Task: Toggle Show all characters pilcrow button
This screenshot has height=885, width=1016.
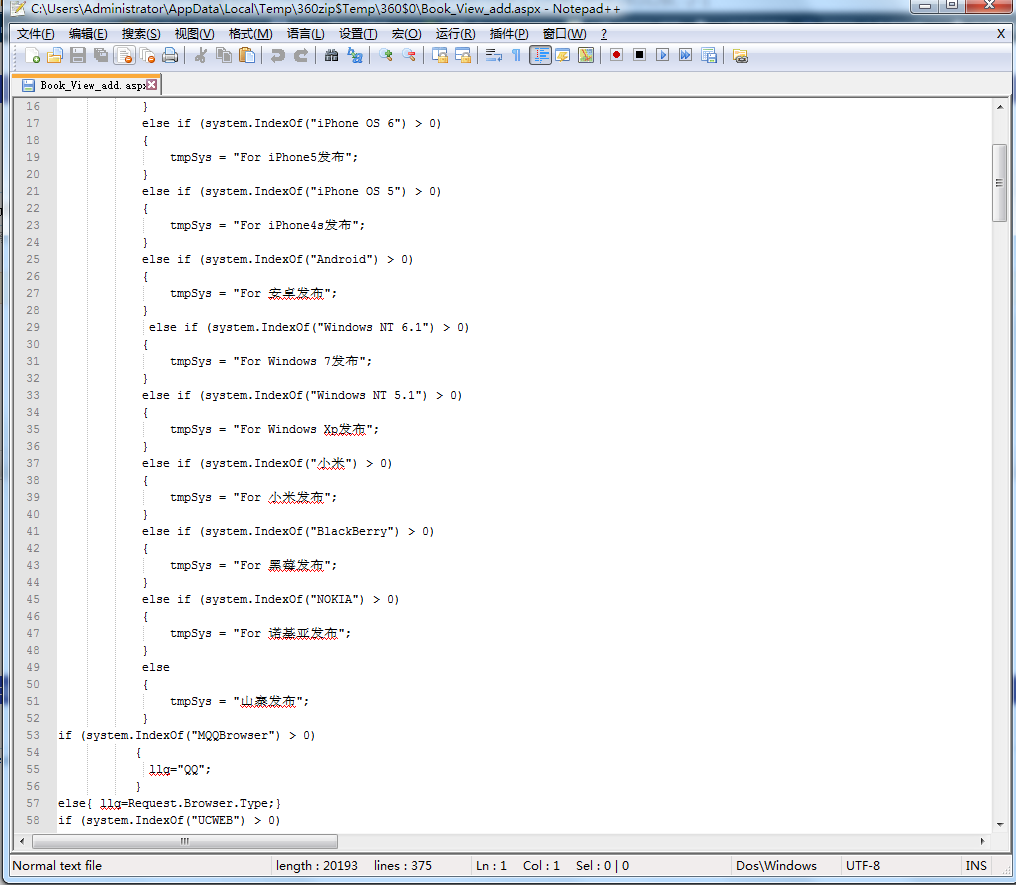Action: [x=516, y=55]
